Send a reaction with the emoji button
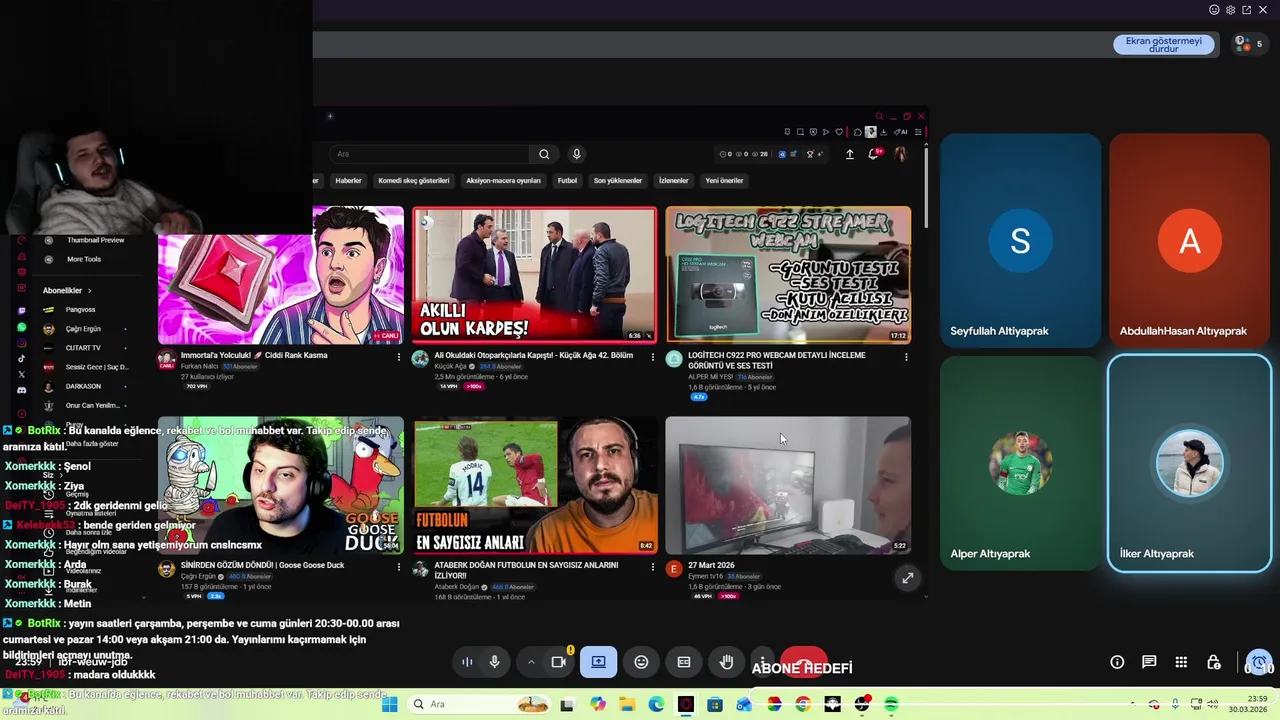The height and width of the screenshot is (720, 1280). pos(641,662)
